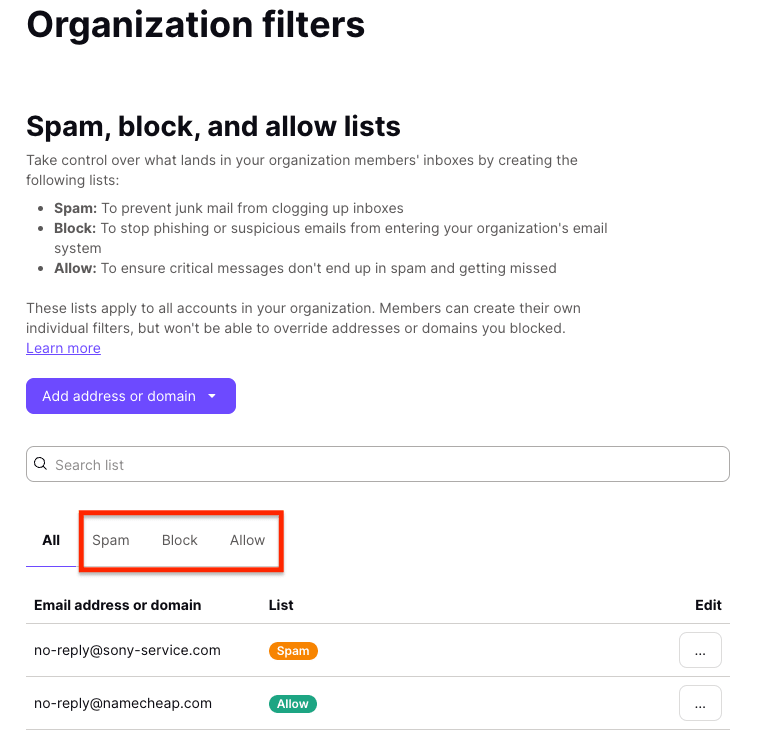Switch to the All tab
This screenshot has width=765, height=735.
coord(51,540)
